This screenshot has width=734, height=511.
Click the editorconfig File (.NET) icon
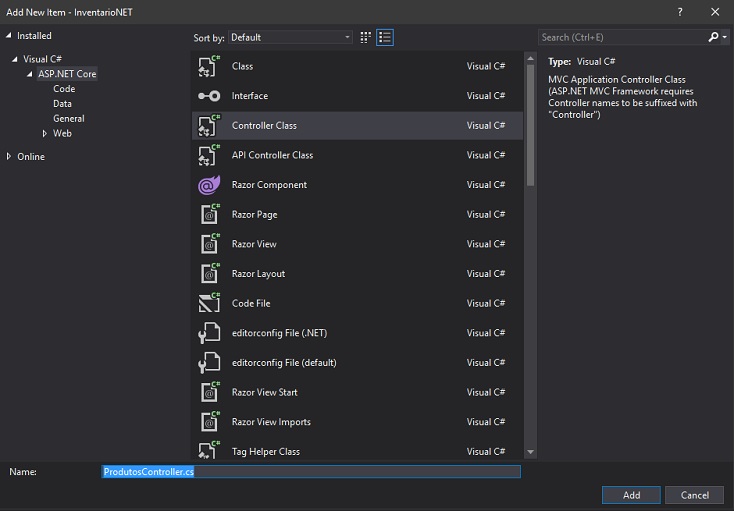(x=209, y=333)
